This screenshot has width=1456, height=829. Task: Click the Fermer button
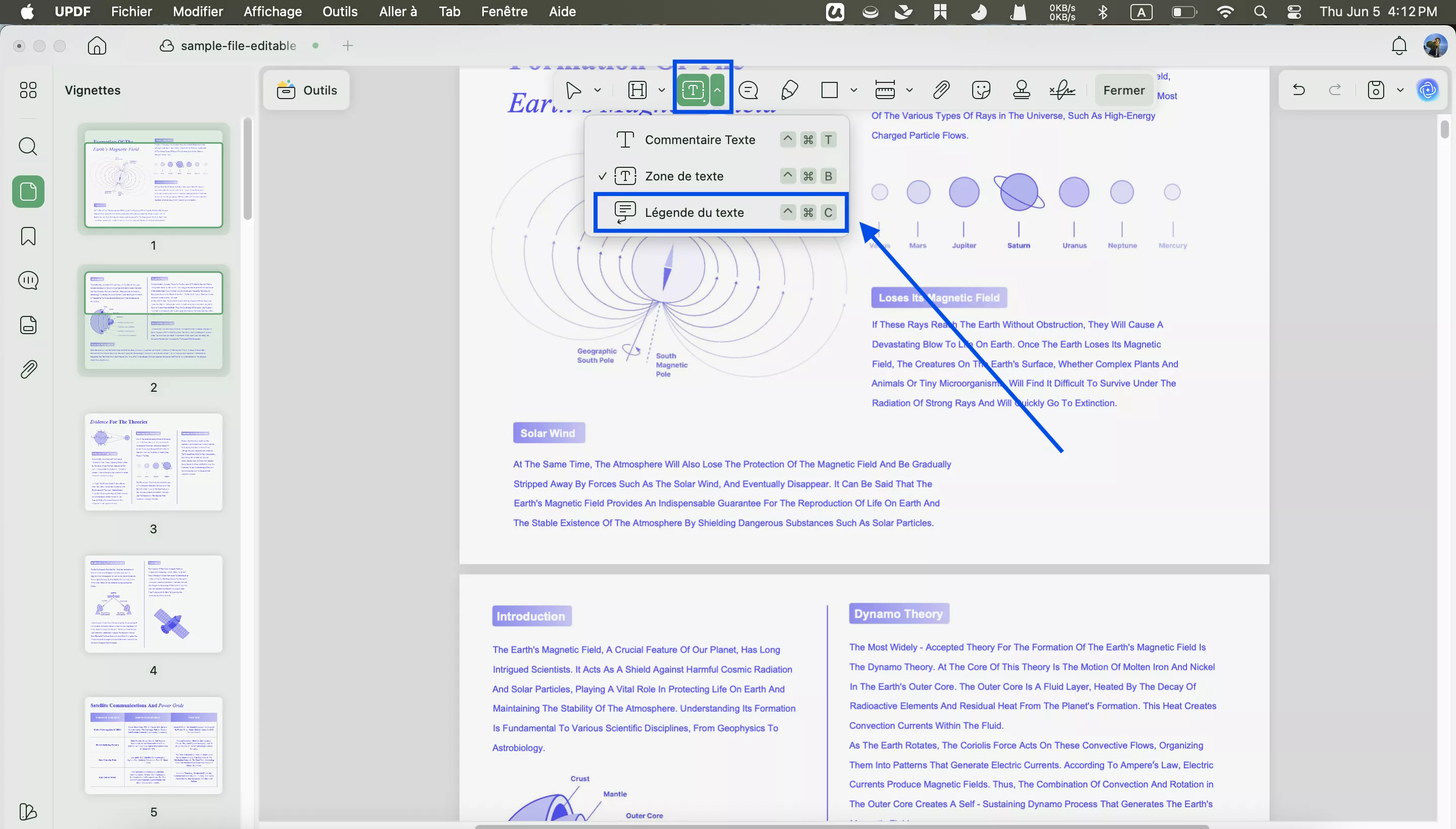tap(1123, 90)
